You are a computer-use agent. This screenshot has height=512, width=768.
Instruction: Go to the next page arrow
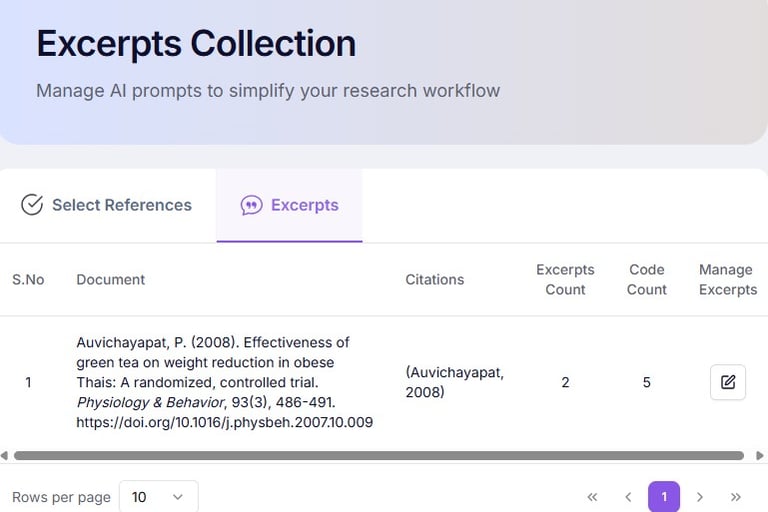point(700,497)
